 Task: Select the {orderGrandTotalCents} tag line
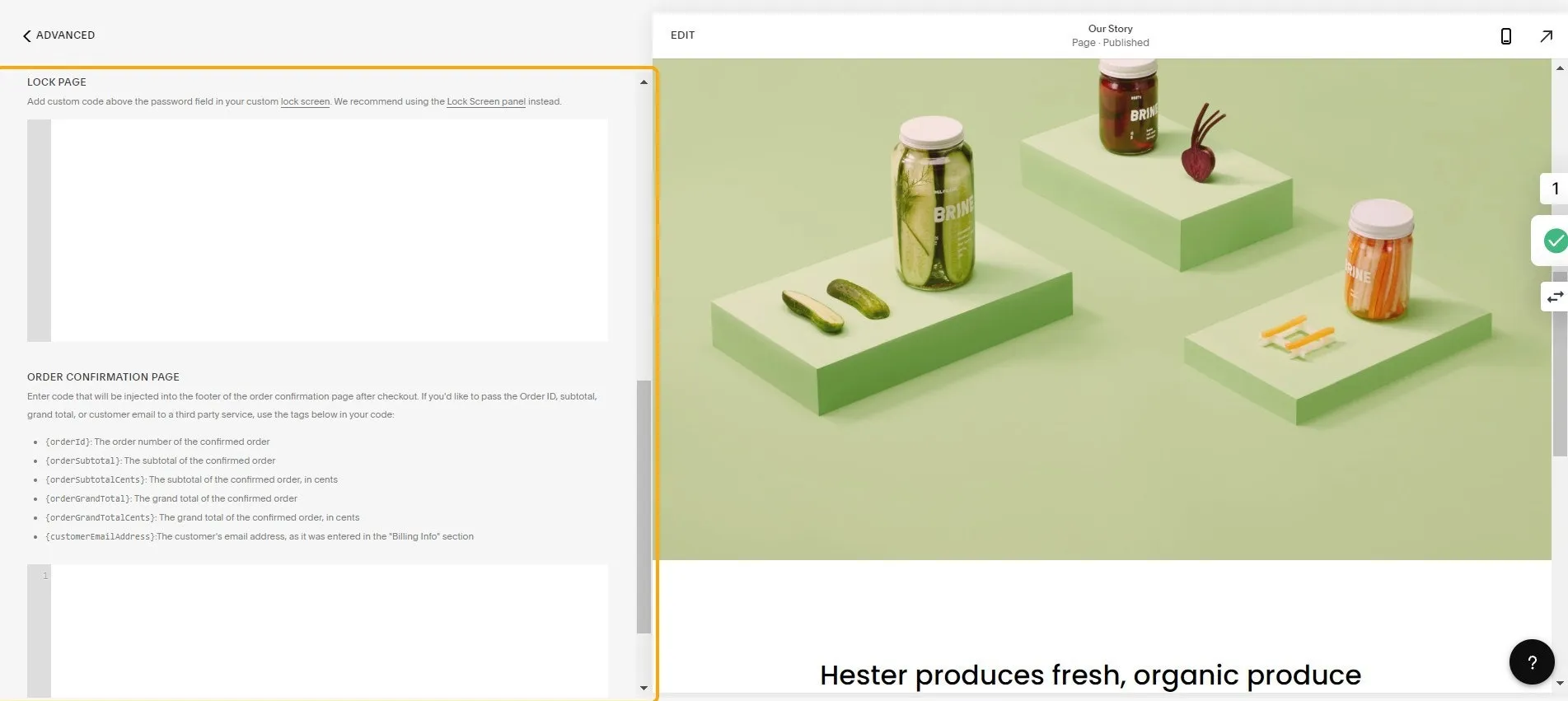tap(202, 518)
